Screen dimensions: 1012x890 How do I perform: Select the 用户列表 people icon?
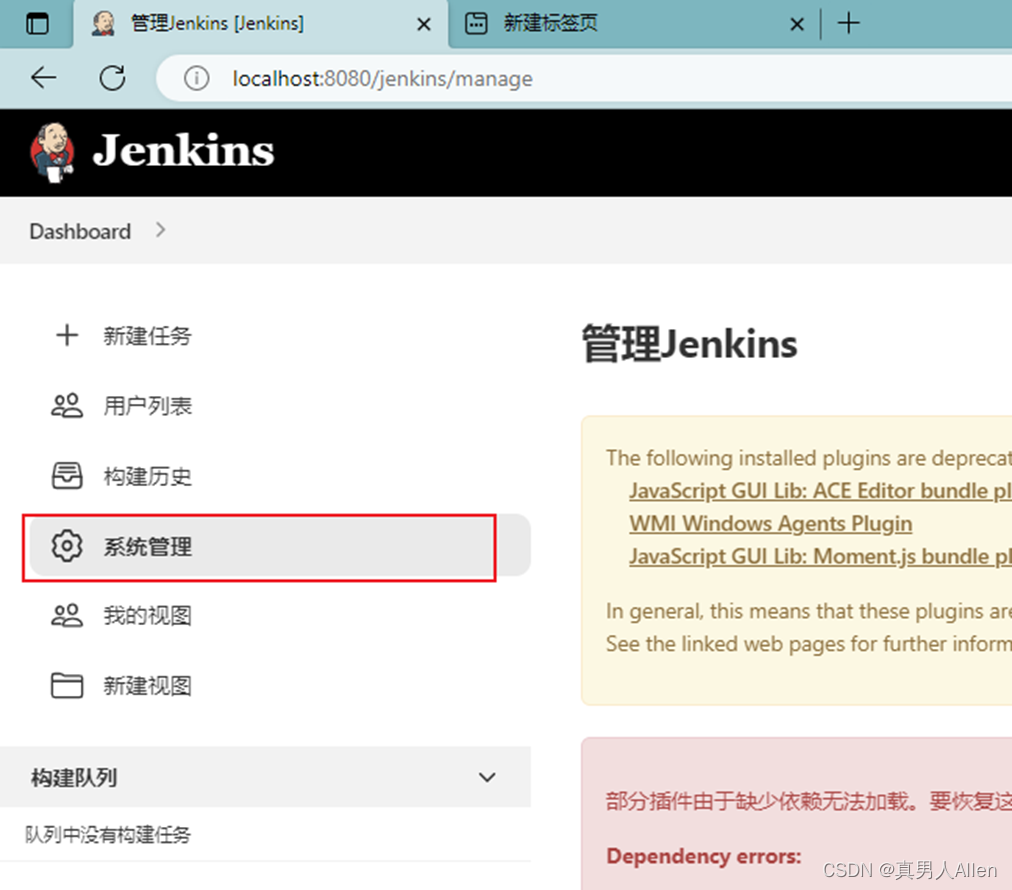tap(67, 406)
